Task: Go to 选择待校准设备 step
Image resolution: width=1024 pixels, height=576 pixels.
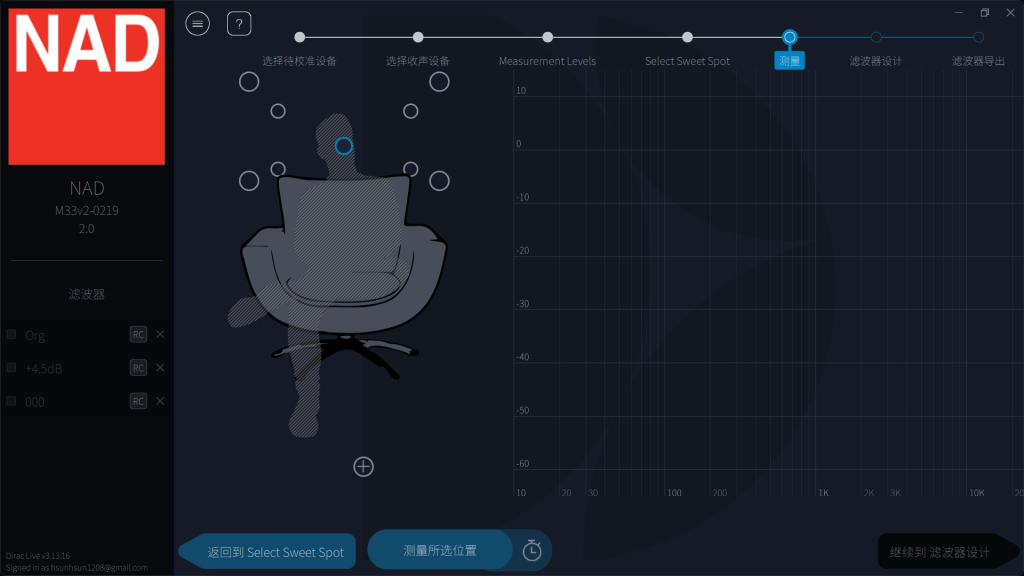Action: (x=299, y=61)
